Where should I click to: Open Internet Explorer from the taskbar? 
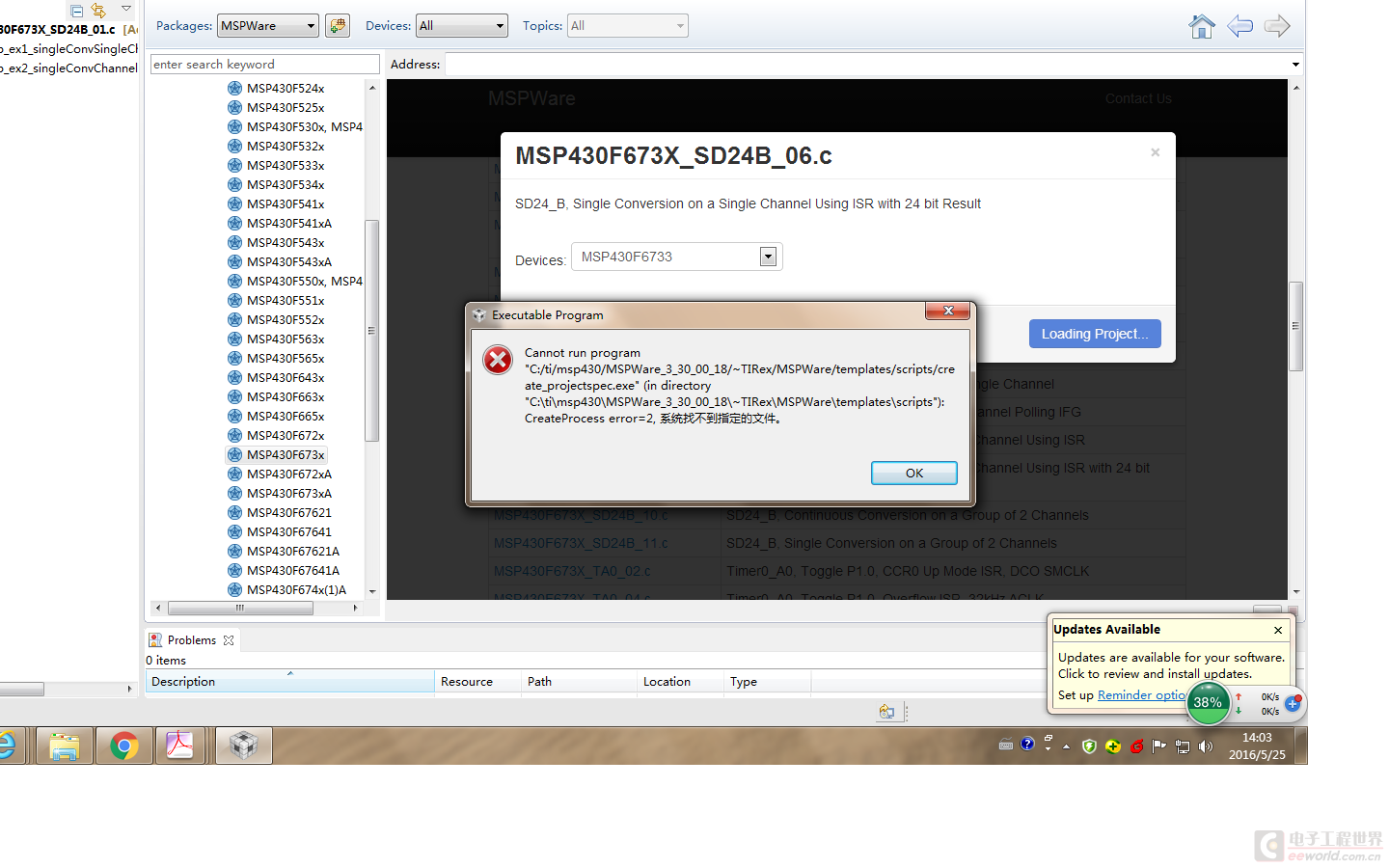(x=8, y=746)
